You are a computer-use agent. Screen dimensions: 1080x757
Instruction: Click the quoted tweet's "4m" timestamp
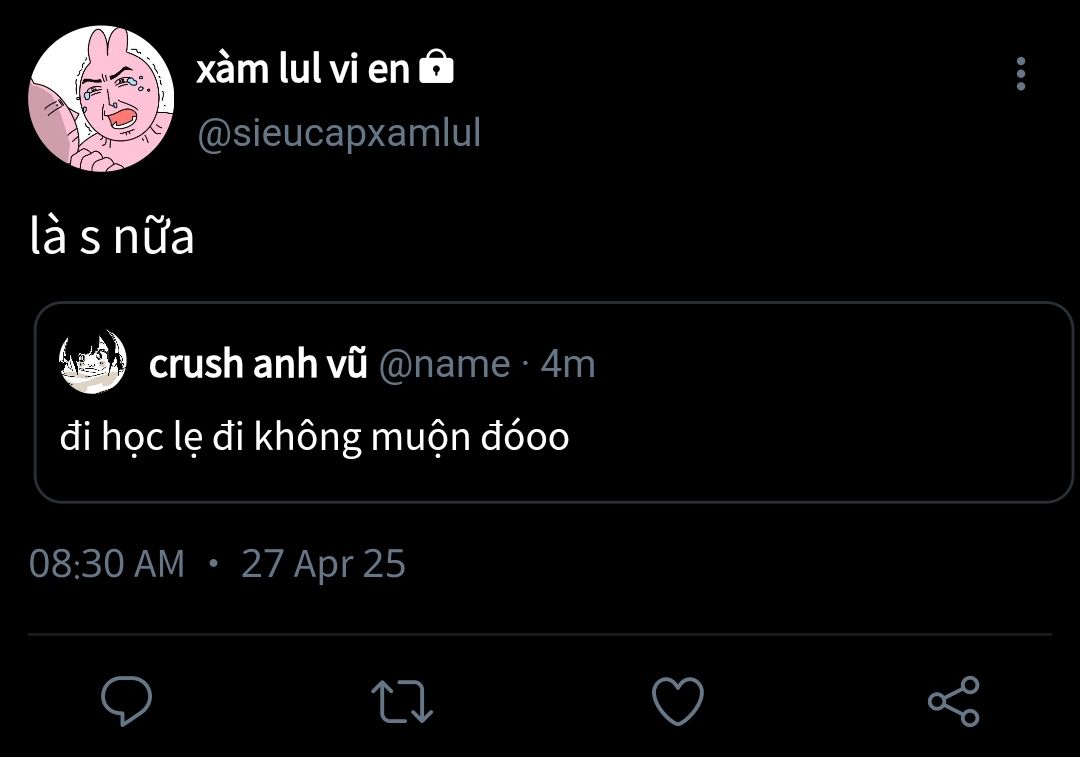coord(568,363)
